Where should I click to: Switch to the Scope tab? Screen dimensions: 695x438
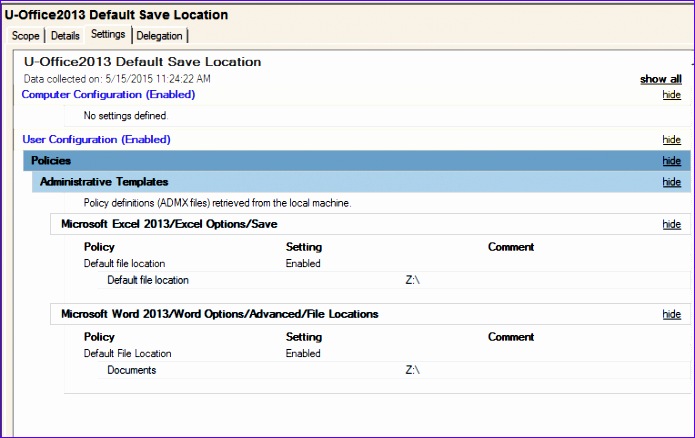pyautogui.click(x=25, y=36)
